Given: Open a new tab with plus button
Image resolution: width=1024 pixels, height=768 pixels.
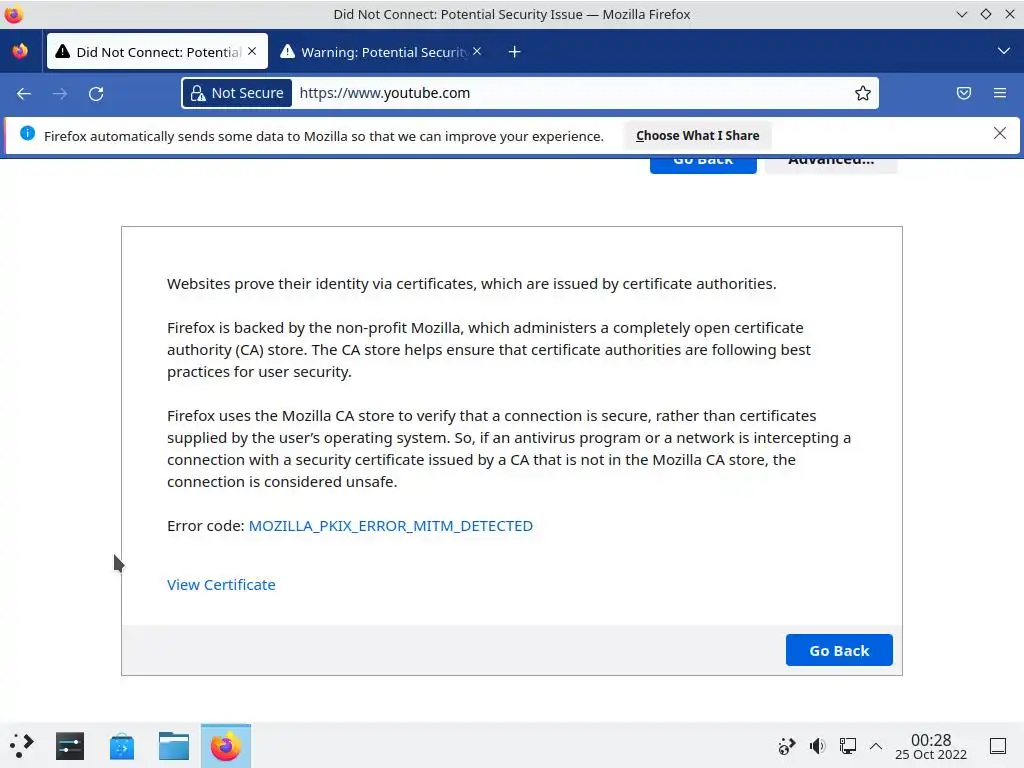Looking at the screenshot, I should point(515,52).
